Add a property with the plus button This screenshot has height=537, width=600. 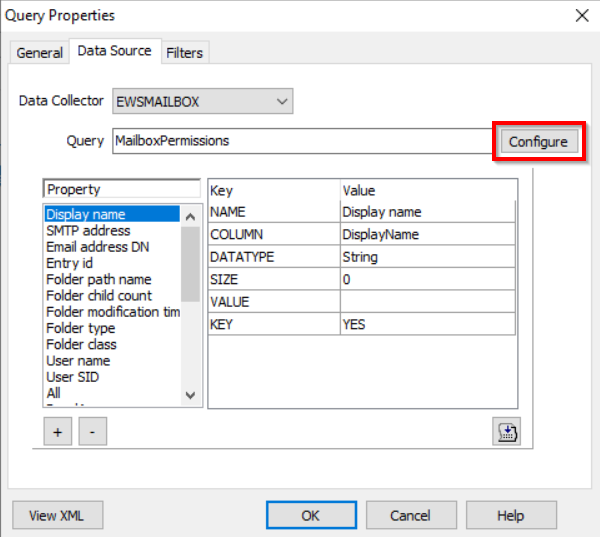pos(58,431)
